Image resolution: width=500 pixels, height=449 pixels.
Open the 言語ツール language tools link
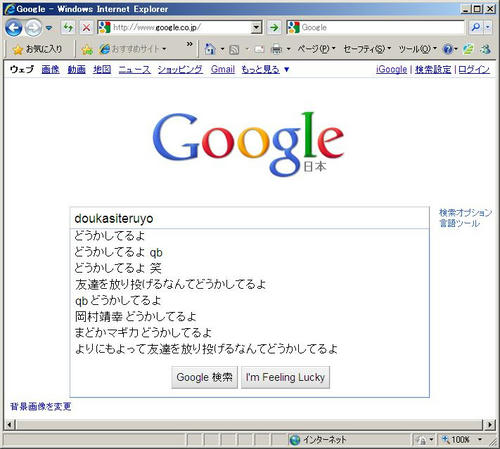coord(460,223)
